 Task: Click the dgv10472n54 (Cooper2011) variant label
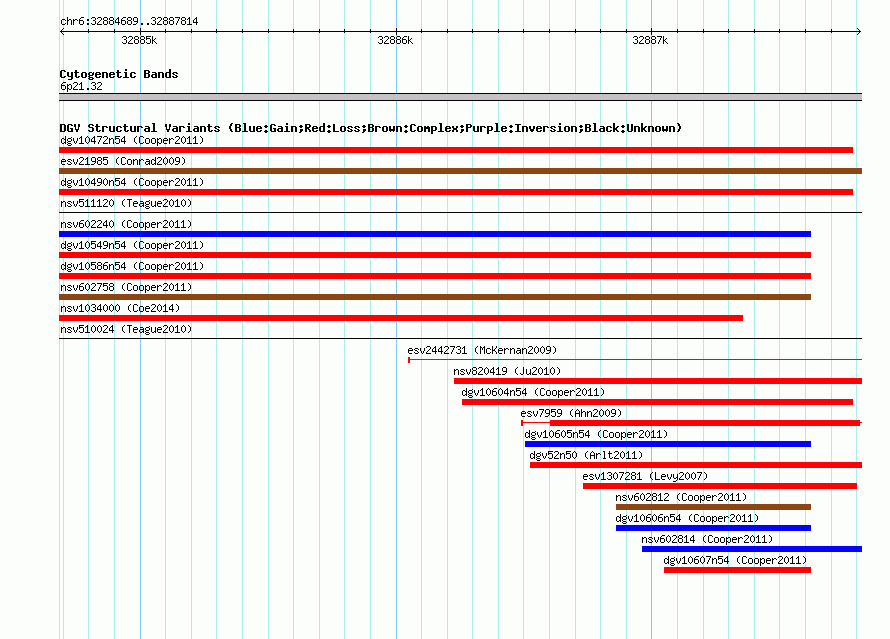tap(132, 140)
